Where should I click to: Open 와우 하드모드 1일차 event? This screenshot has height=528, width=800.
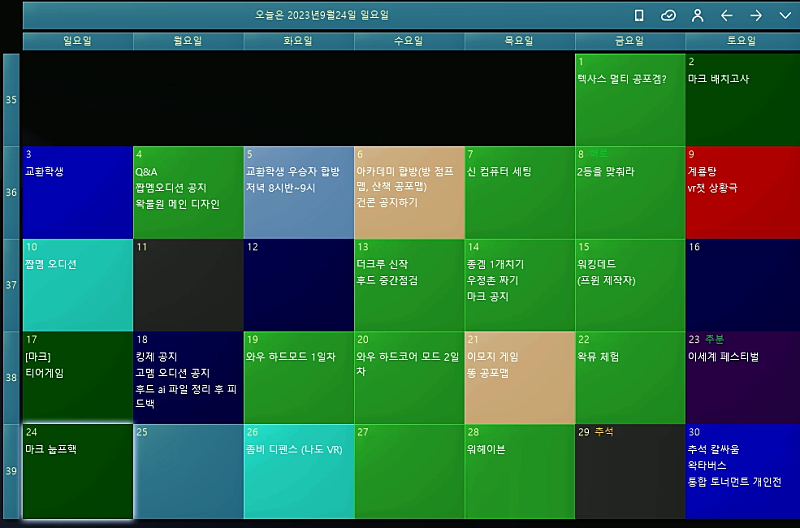[x=291, y=357]
